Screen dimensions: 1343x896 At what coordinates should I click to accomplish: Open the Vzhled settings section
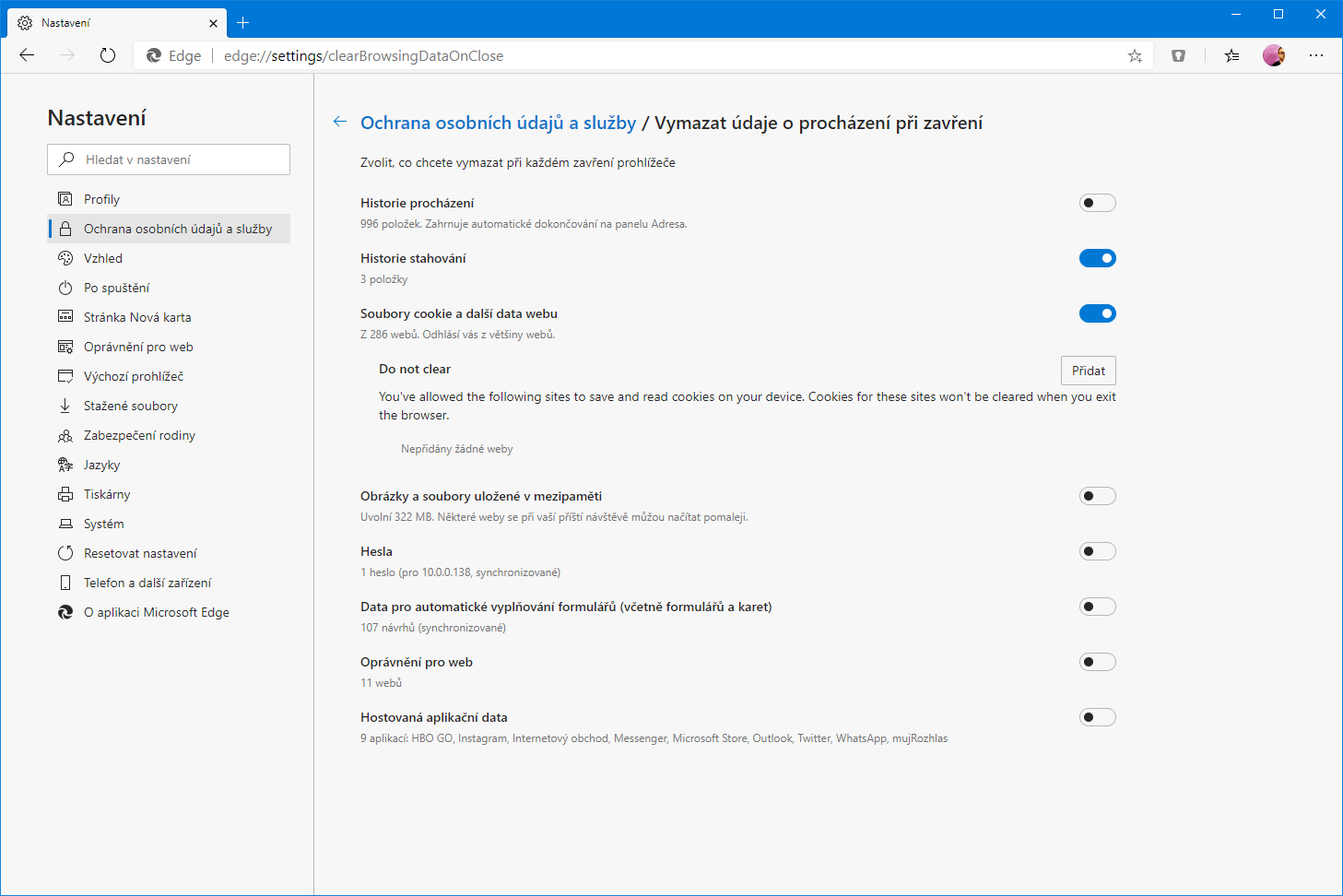pyautogui.click(x=103, y=258)
